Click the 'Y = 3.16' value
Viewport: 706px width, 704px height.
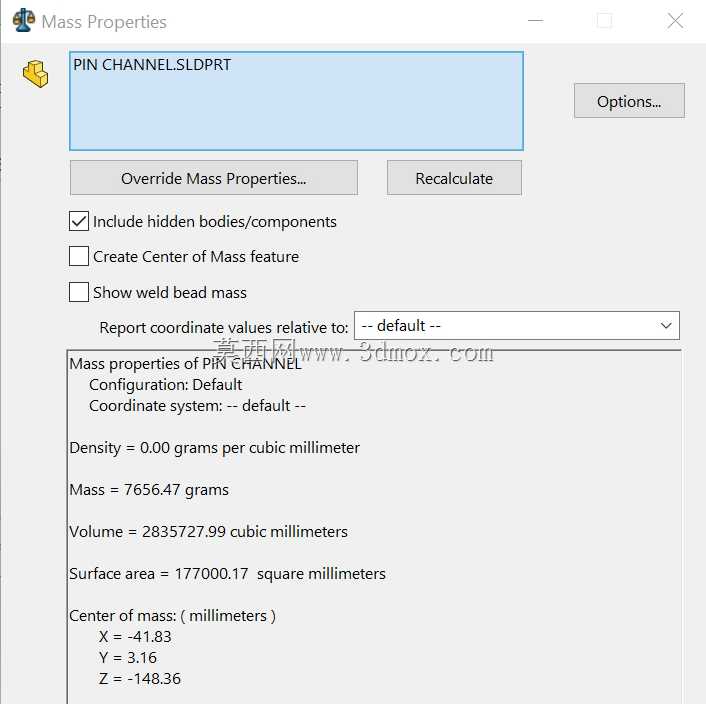(128, 658)
